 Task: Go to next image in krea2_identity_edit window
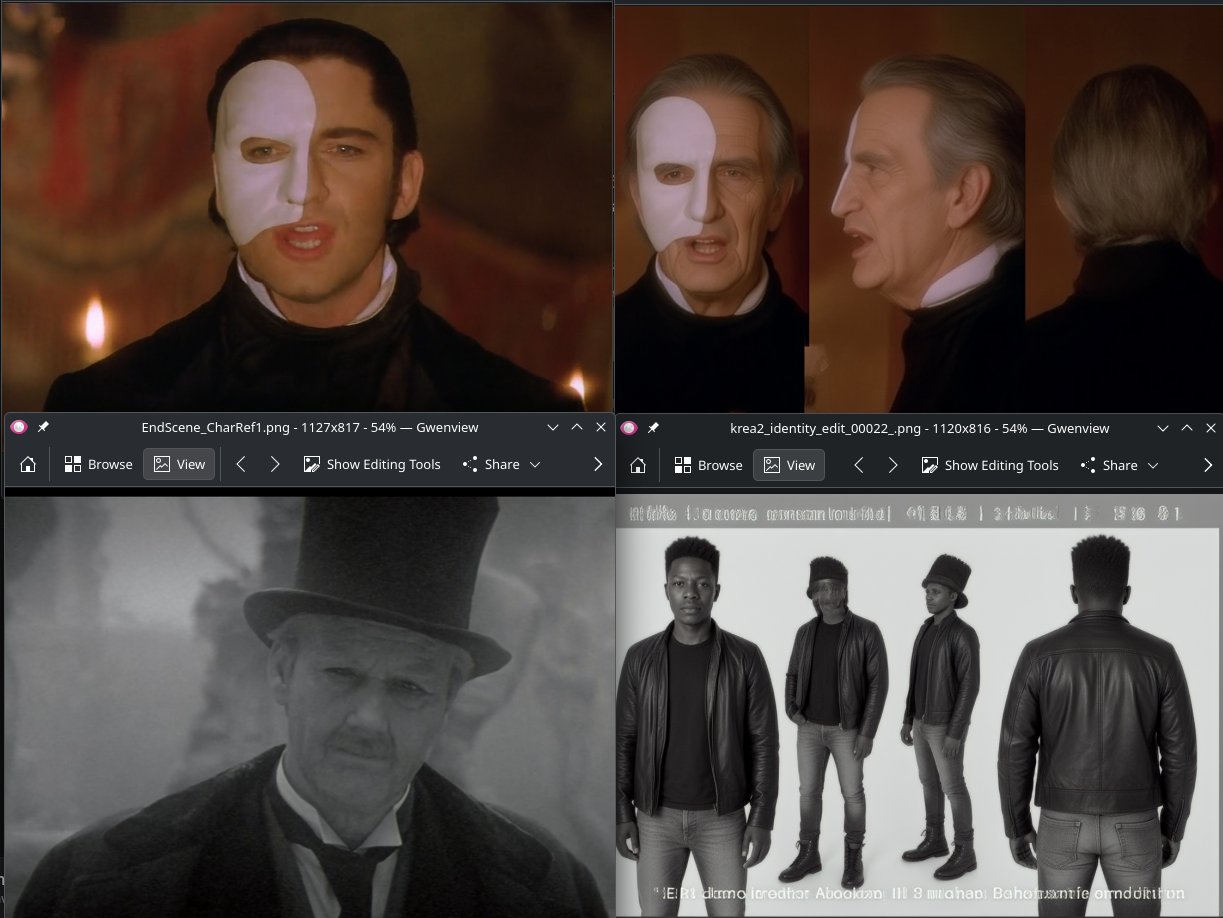point(892,465)
